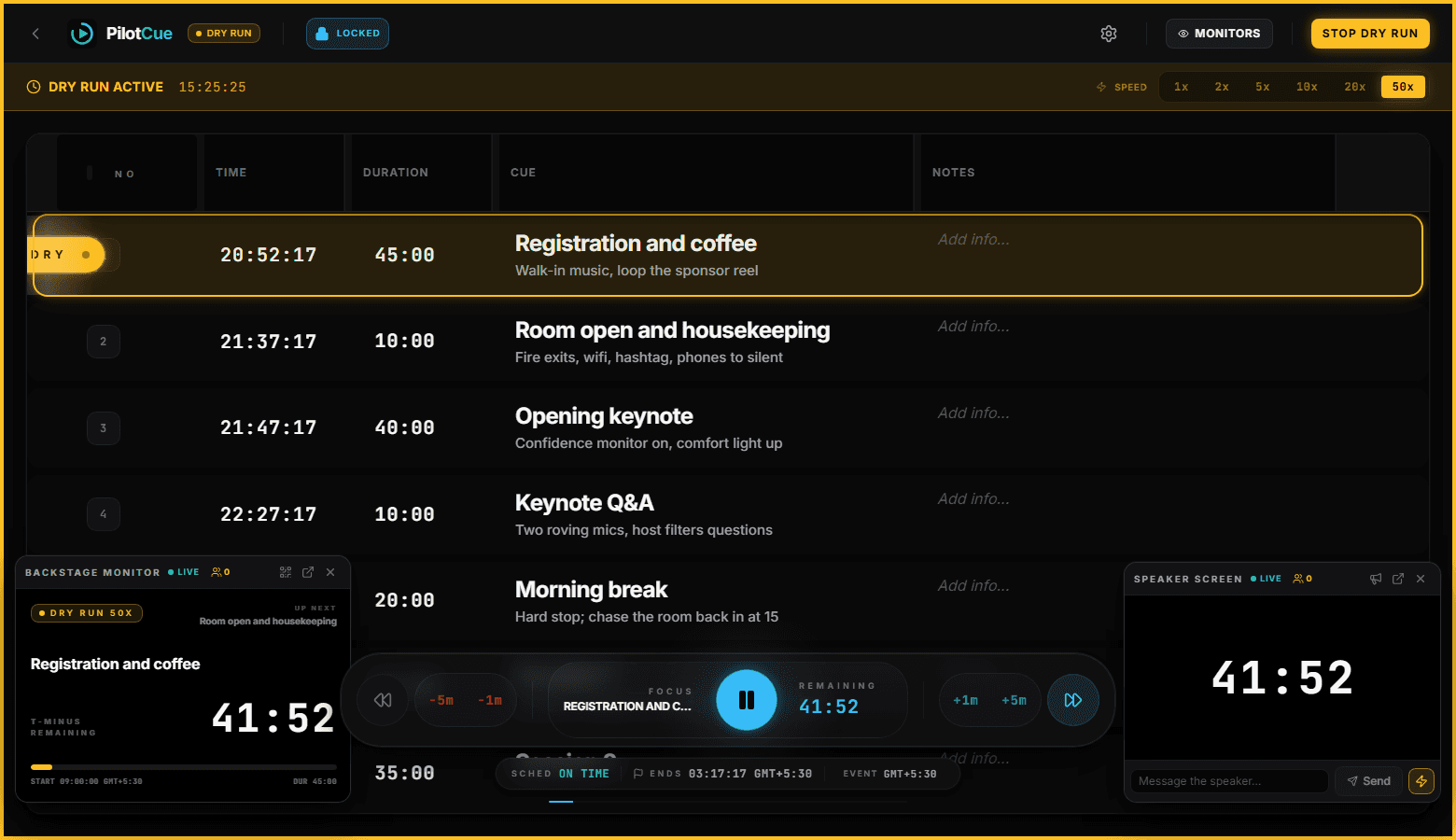Open QR code in Backstage Monitor
Image resolution: width=1456 pixels, height=840 pixels.
286,572
